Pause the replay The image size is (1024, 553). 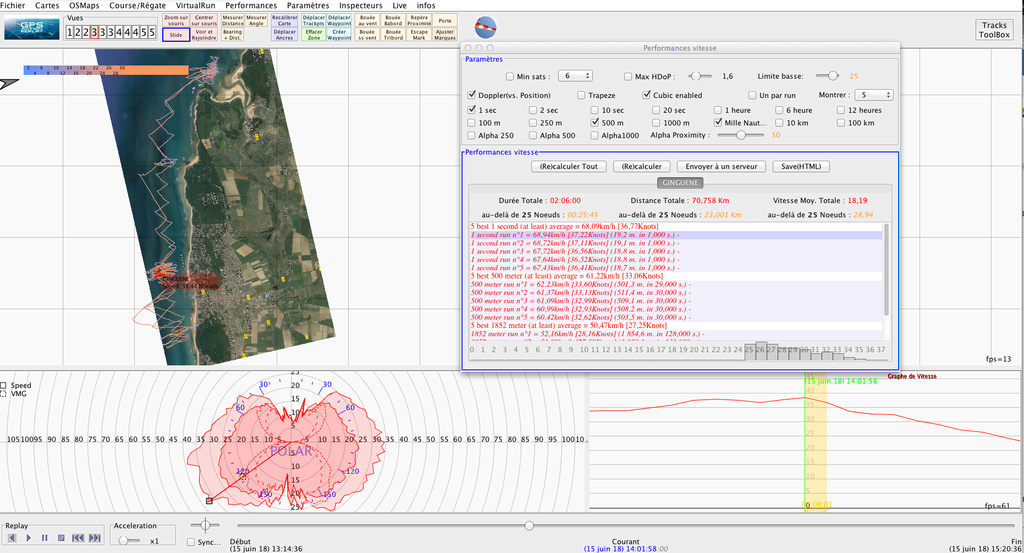[44, 538]
